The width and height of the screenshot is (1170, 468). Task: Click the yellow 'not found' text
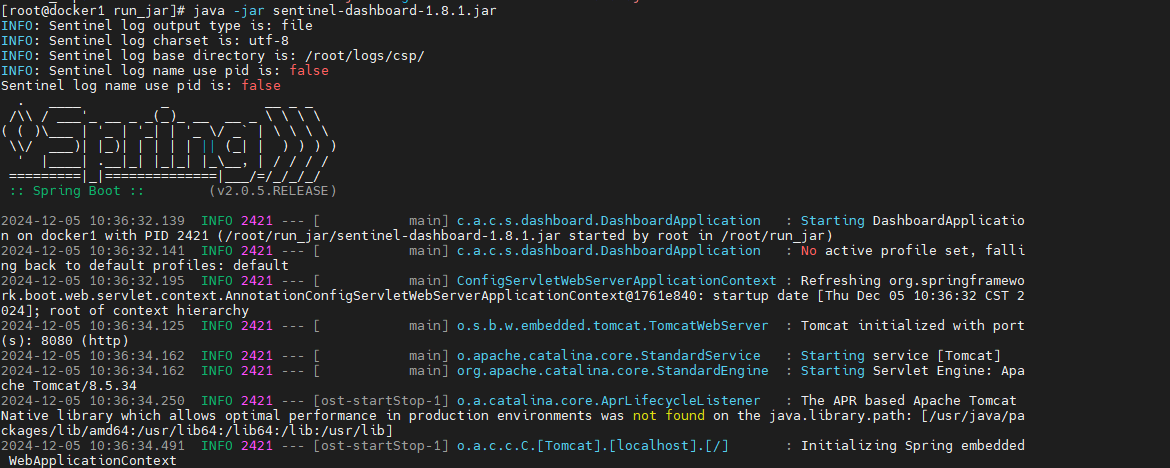point(669,416)
